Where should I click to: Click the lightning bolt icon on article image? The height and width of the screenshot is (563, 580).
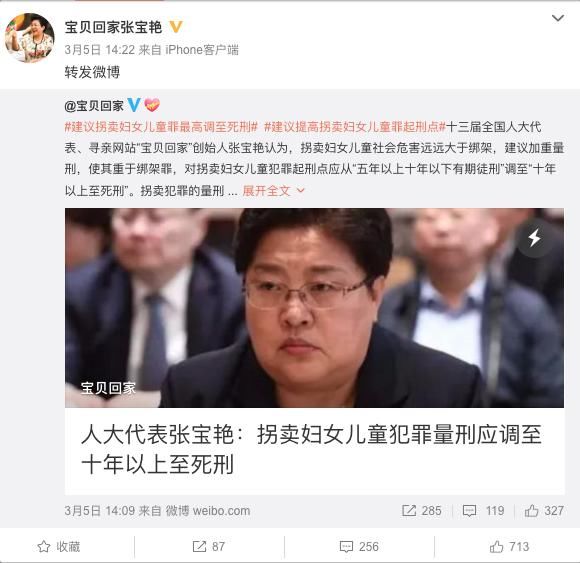pyautogui.click(x=534, y=238)
